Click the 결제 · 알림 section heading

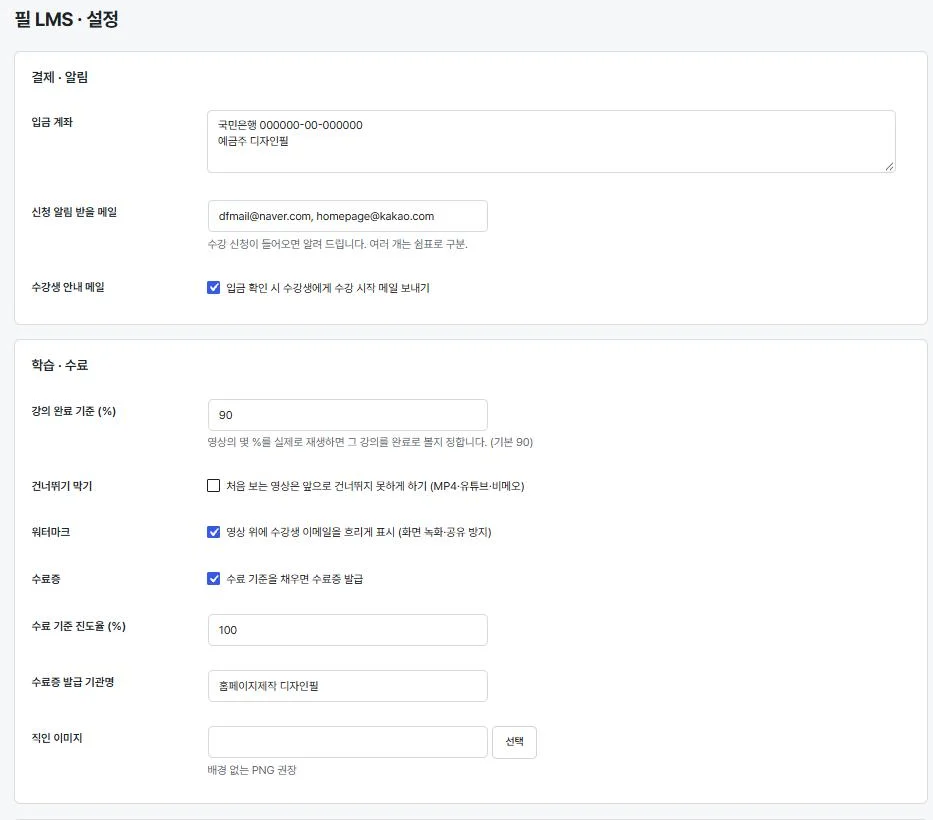point(60,77)
